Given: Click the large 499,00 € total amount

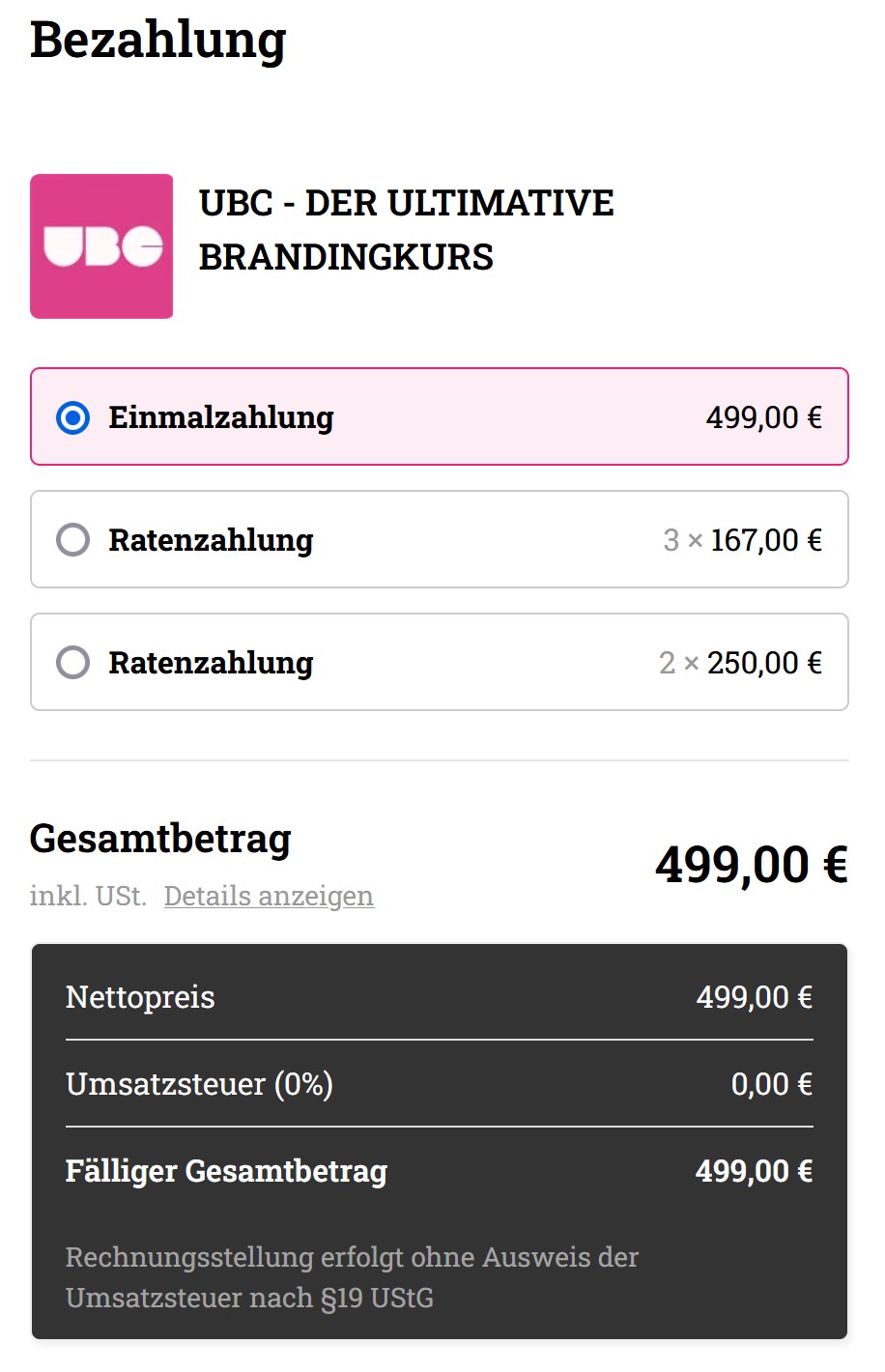Looking at the screenshot, I should click(752, 864).
